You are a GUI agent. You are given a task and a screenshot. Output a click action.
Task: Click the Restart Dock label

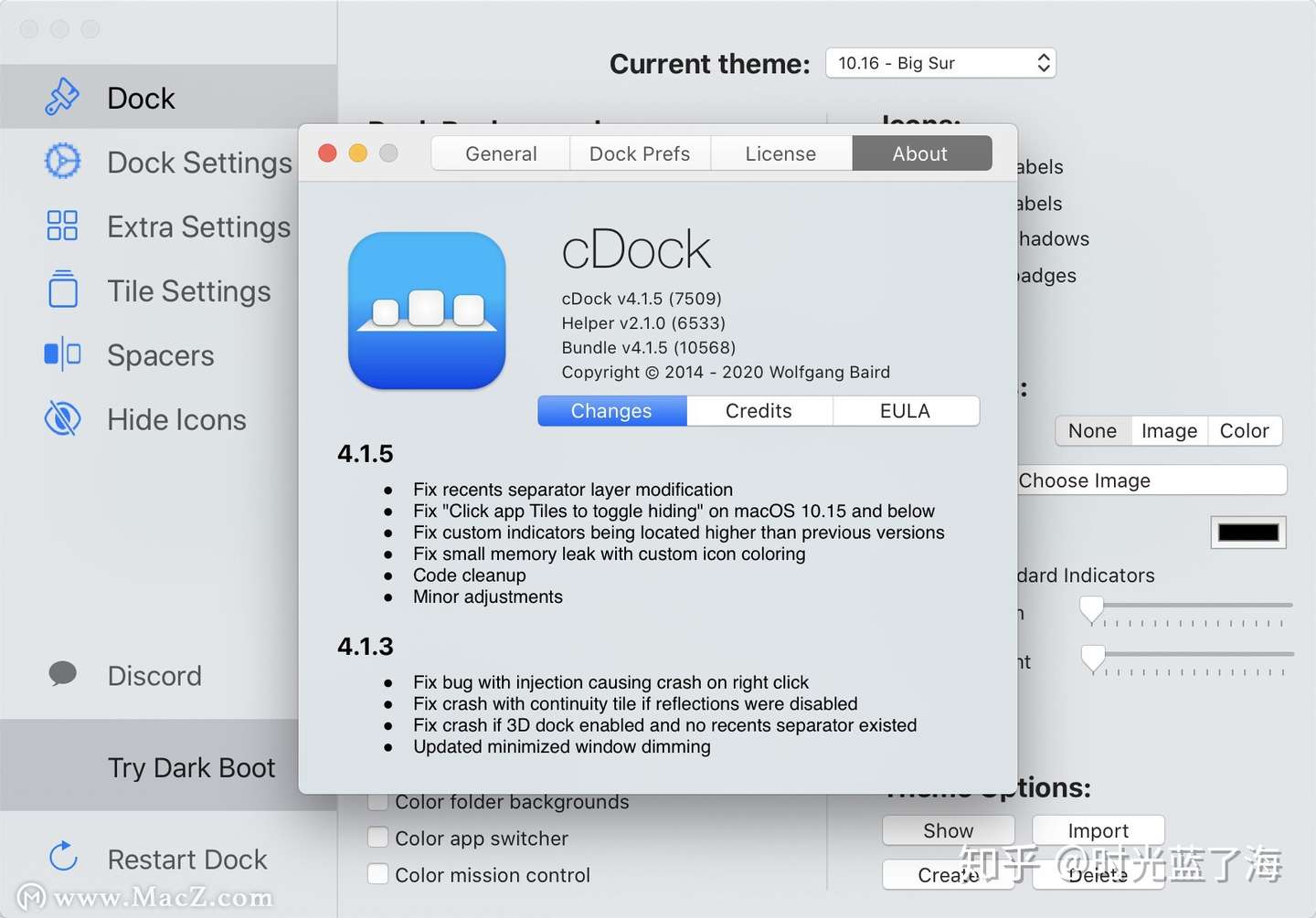(187, 859)
